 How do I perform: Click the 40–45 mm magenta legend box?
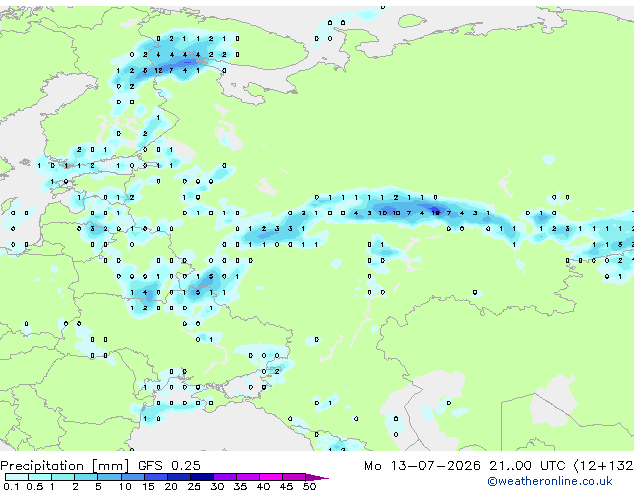(271, 477)
